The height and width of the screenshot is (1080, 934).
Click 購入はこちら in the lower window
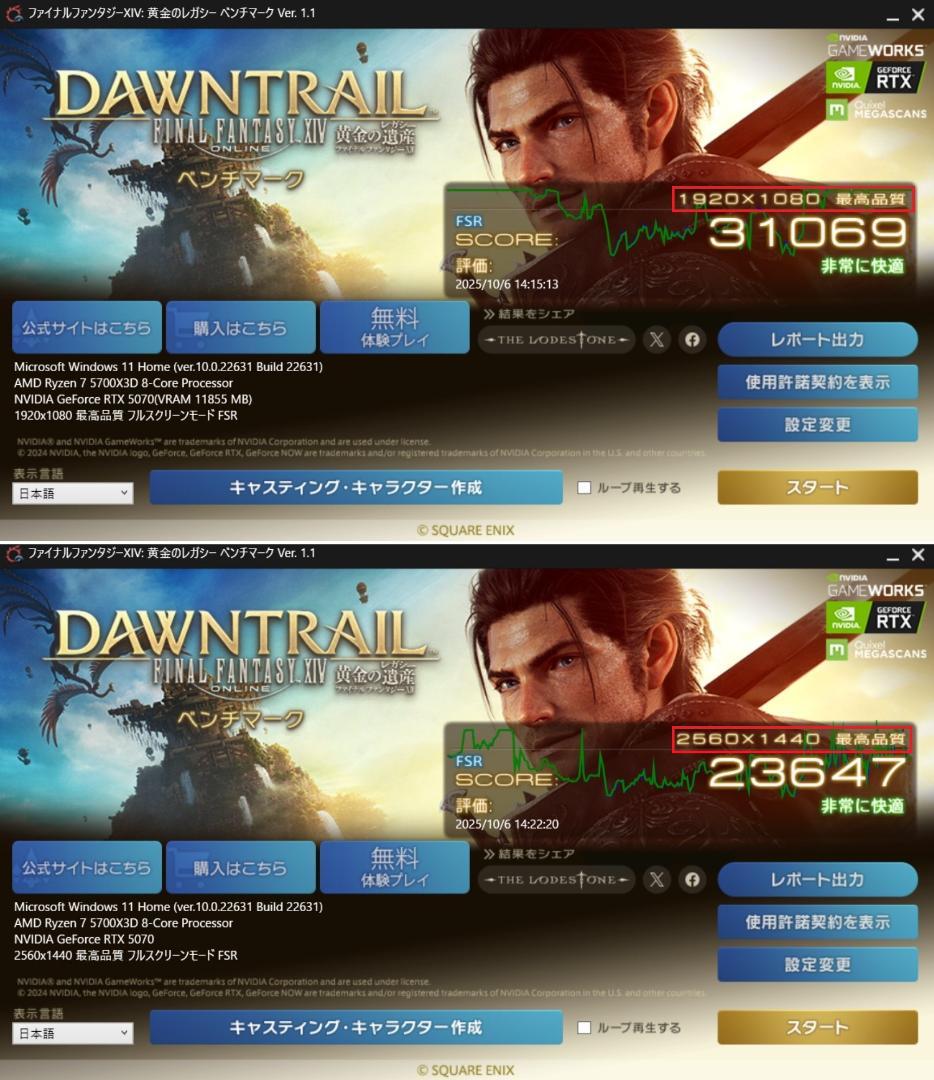[240, 867]
